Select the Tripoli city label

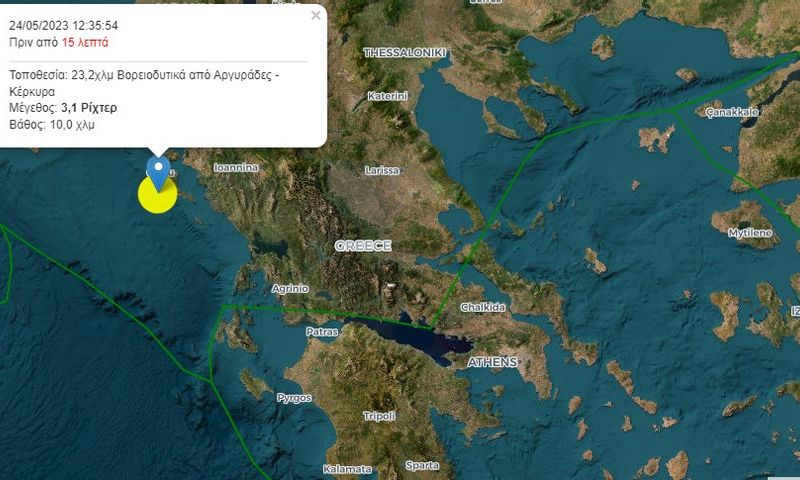click(x=379, y=416)
